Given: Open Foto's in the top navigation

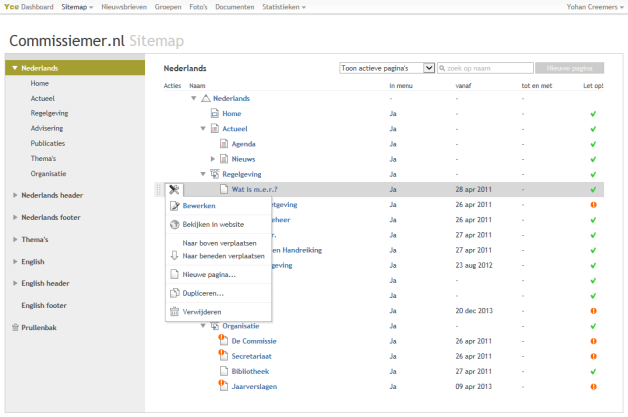Looking at the screenshot, I should coord(198,7).
